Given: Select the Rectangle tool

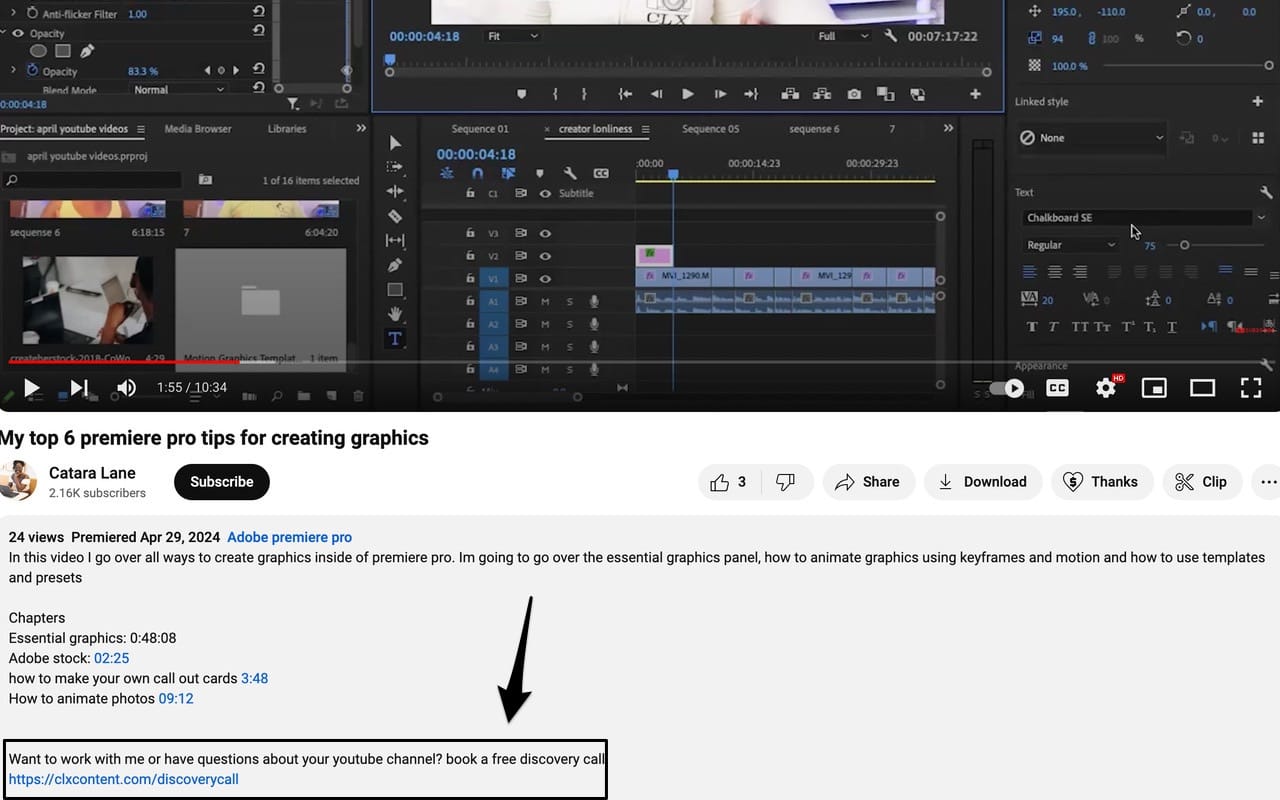Looking at the screenshot, I should (x=395, y=290).
